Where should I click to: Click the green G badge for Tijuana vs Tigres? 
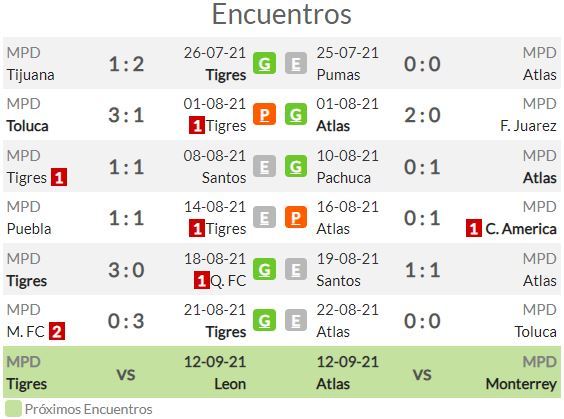click(264, 64)
